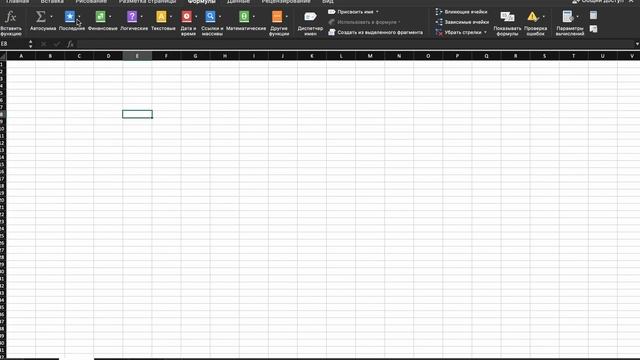Click the select-all corner triangle
The width and height of the screenshot is (640, 360).
click(x=3, y=56)
